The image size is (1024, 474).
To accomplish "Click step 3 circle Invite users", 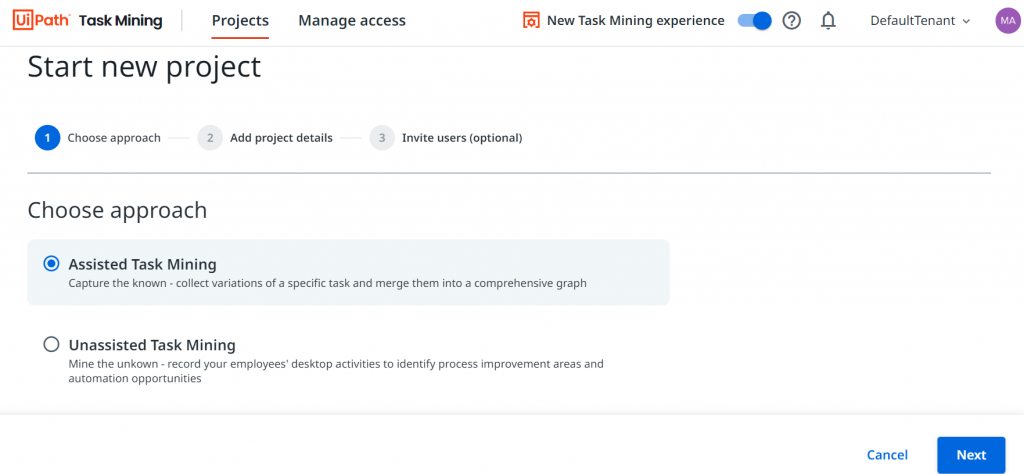I will pos(382,138).
